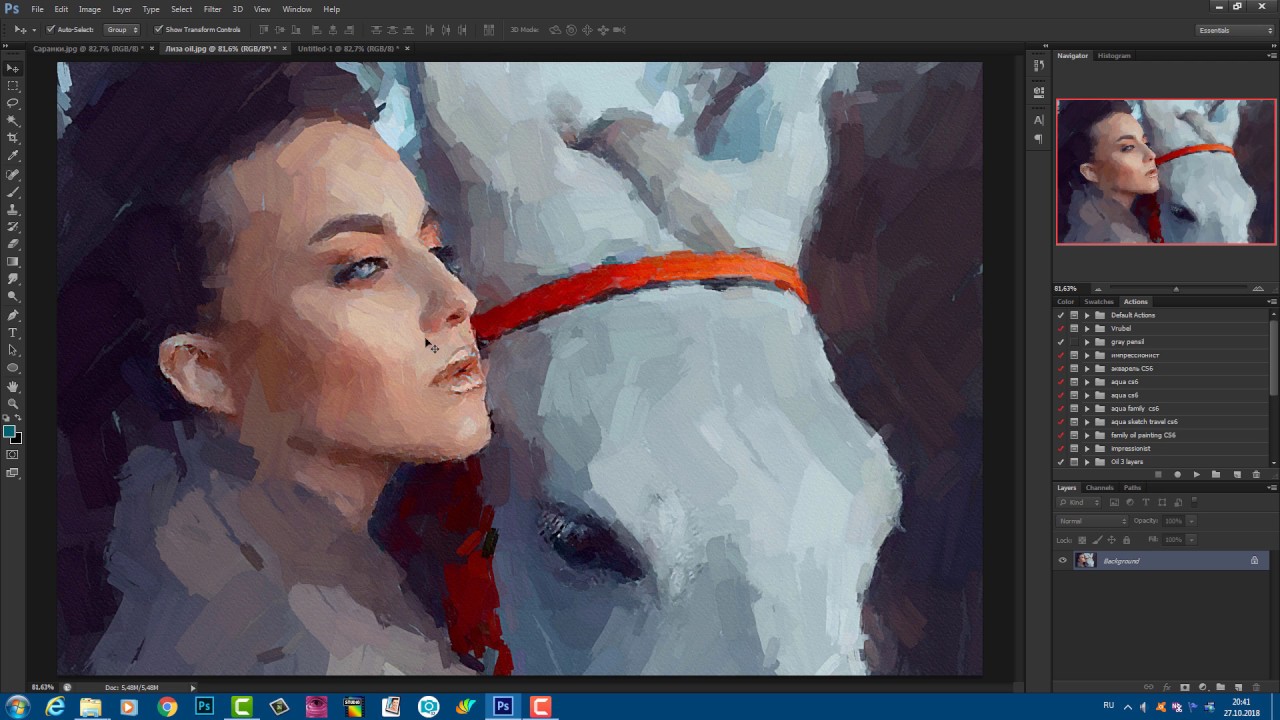Switch to the Histogram tab
1280x720 pixels.
click(1114, 56)
